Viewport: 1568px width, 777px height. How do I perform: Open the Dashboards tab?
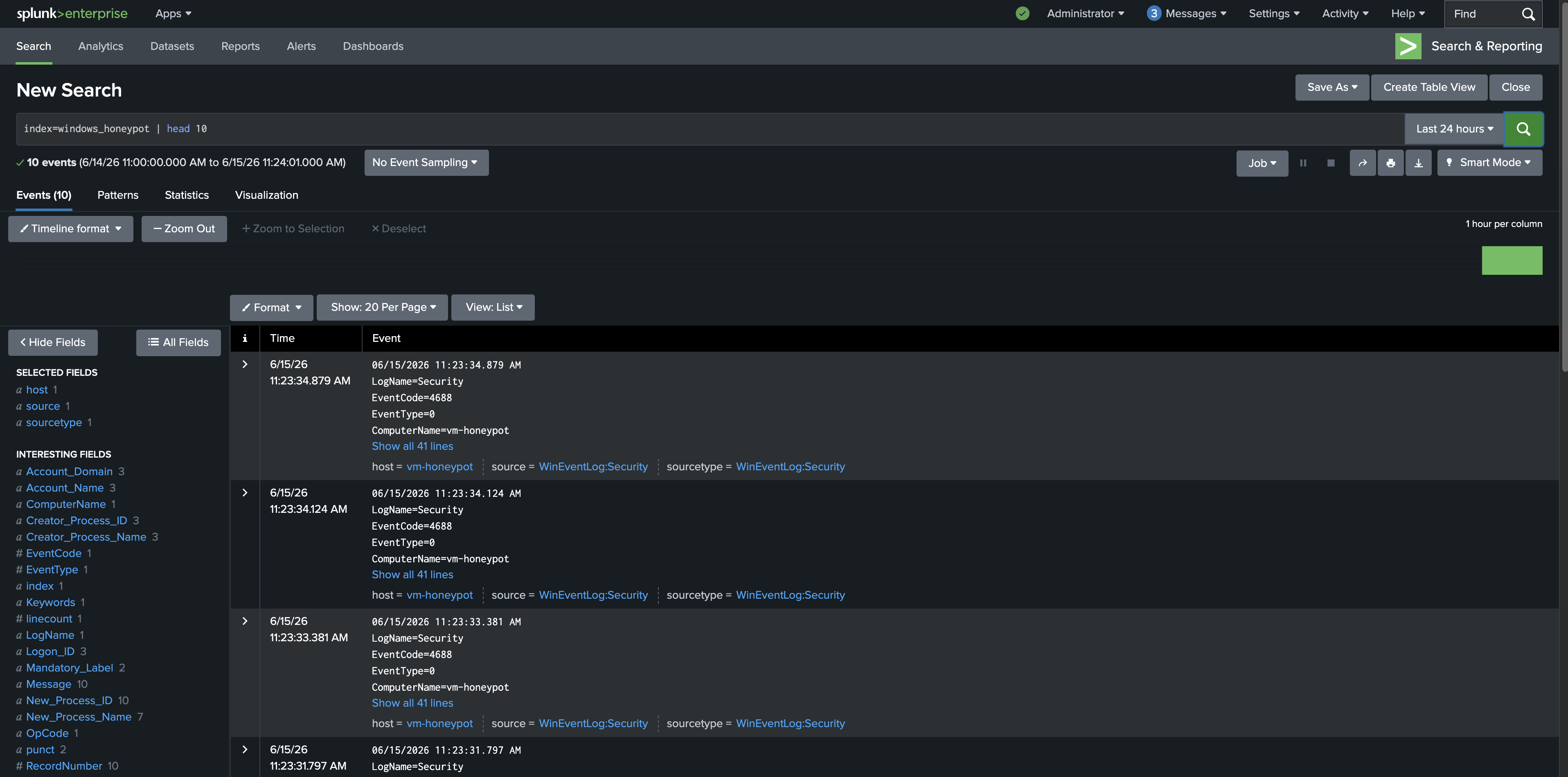[373, 46]
